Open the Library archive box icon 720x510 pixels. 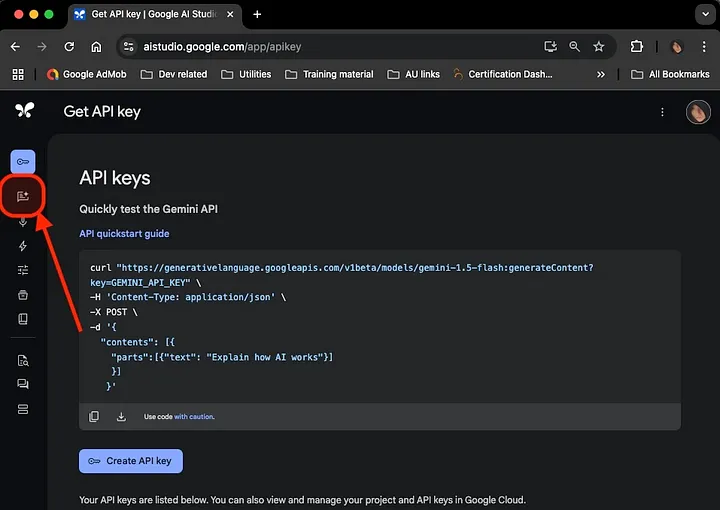[23, 295]
